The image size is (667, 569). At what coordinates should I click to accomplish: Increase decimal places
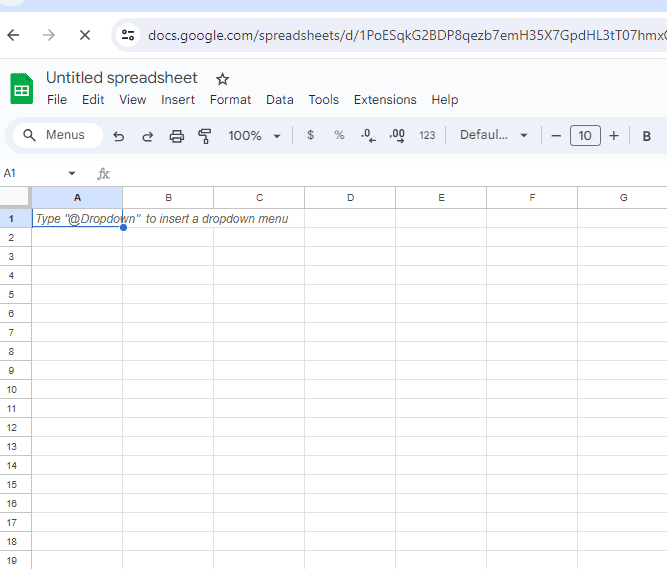tap(397, 136)
